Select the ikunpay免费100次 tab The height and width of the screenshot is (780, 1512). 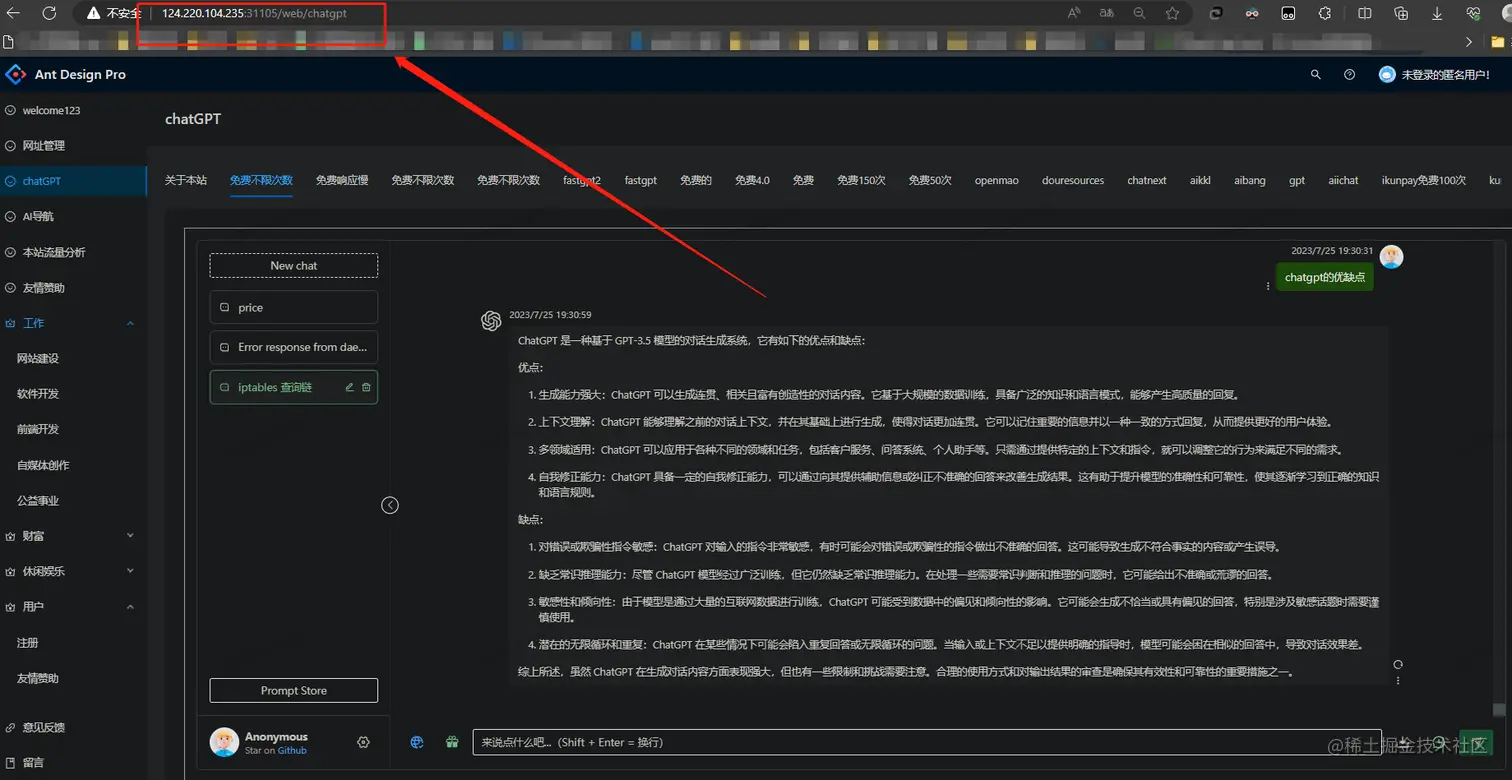(1424, 180)
